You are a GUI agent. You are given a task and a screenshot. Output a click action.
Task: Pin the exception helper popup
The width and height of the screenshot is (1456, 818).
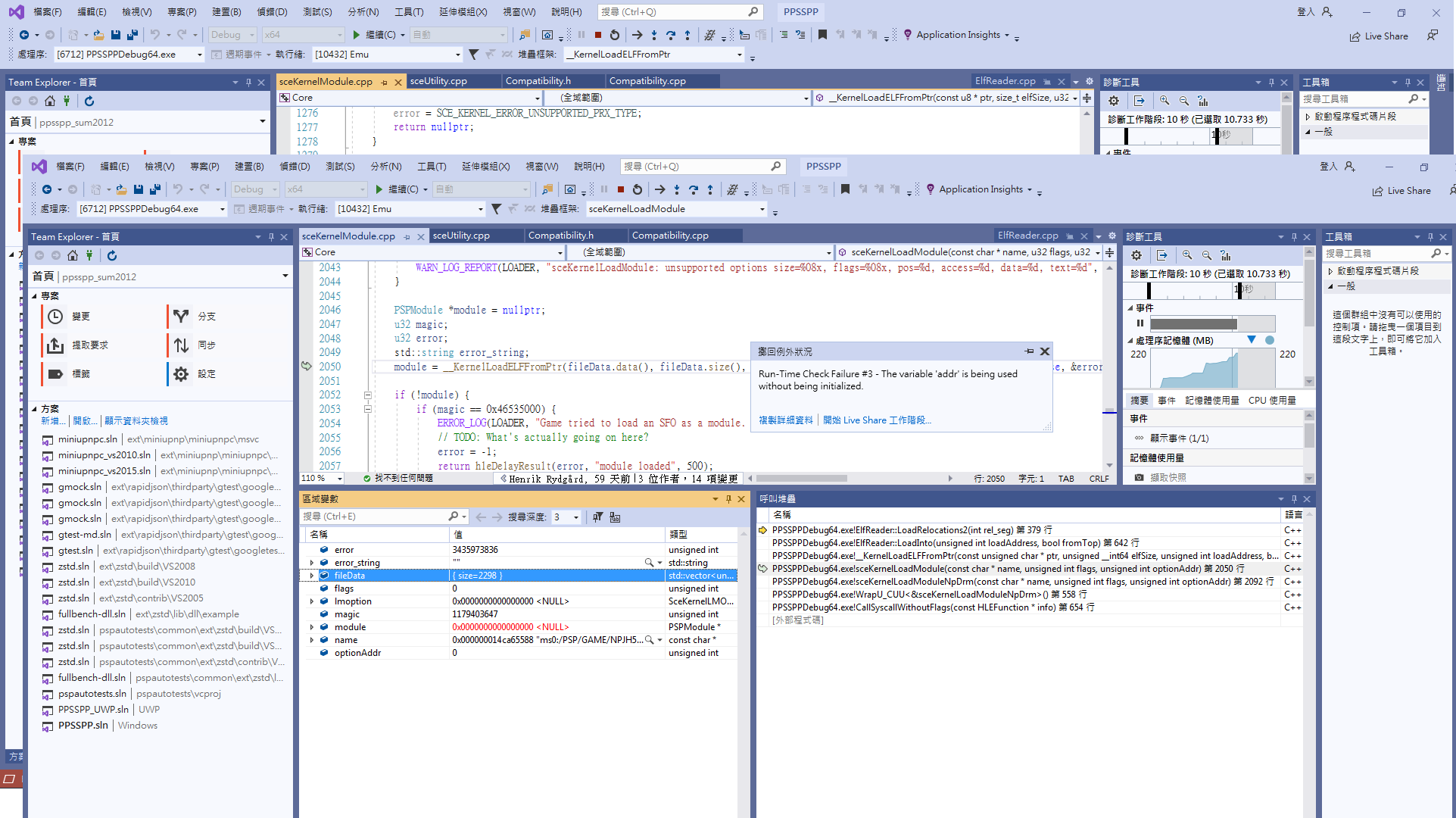pyautogui.click(x=1029, y=351)
